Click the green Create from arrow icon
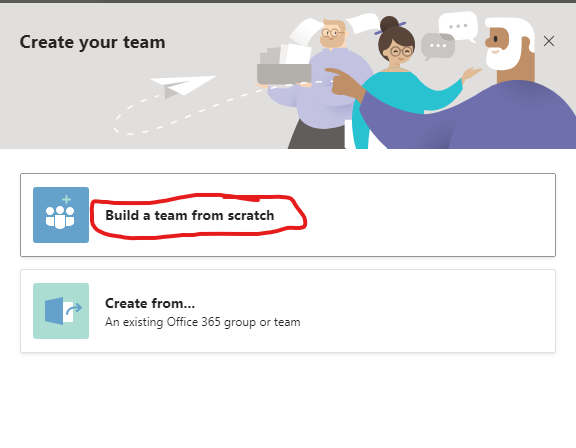The height and width of the screenshot is (448, 576). (61, 311)
